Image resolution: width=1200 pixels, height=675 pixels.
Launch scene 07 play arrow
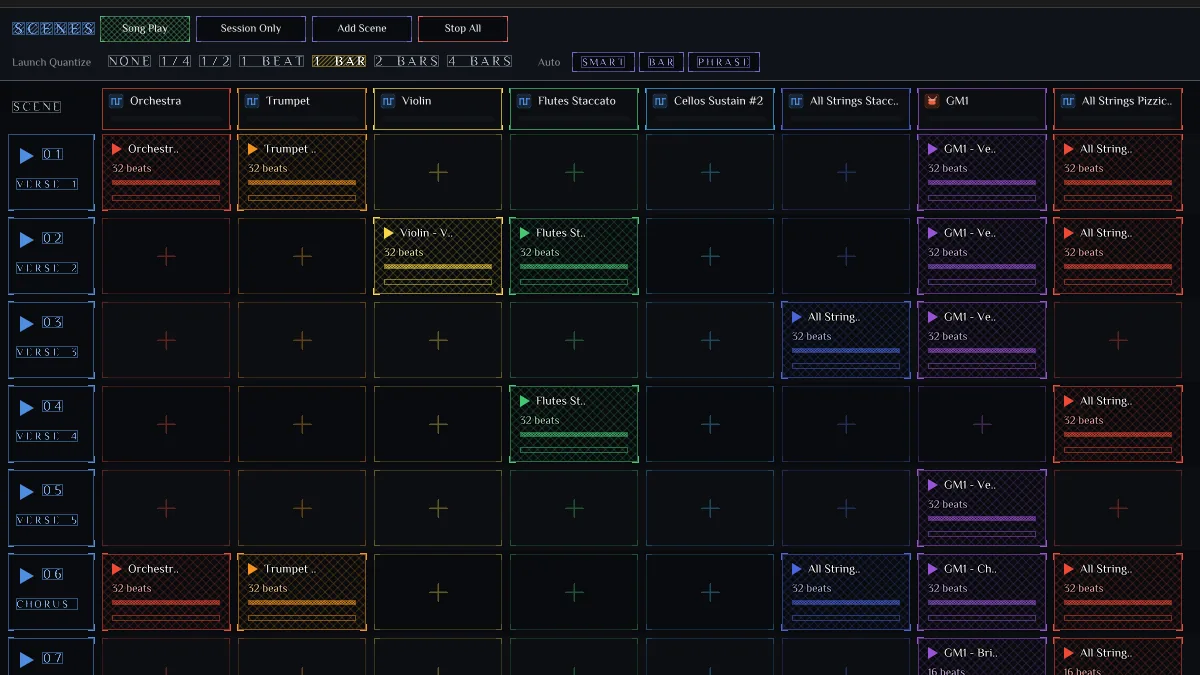tap(27, 660)
